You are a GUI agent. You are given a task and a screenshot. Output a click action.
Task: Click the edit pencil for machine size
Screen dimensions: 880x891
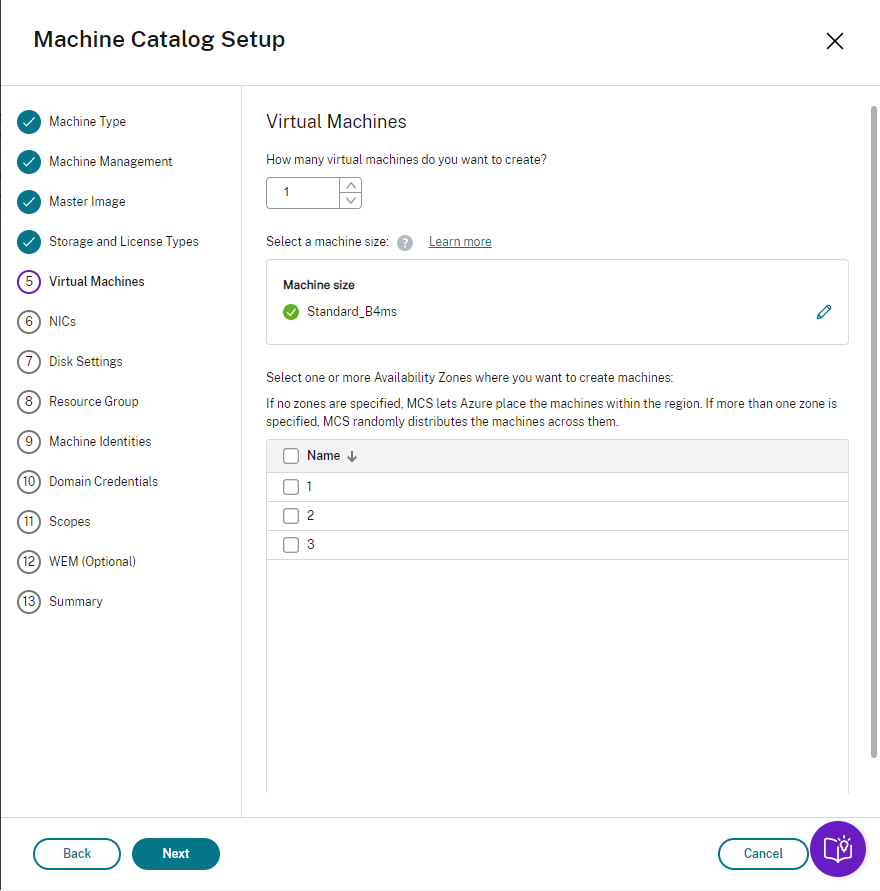point(824,312)
